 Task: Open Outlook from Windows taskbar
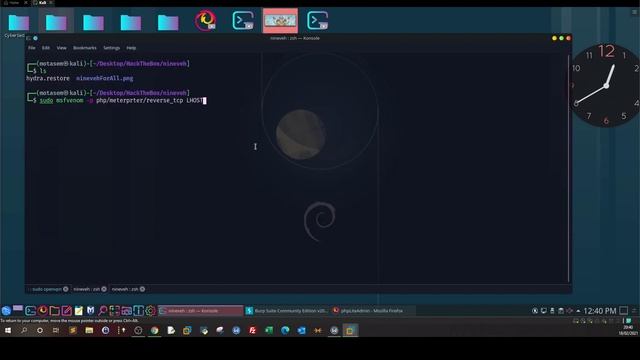(301, 330)
